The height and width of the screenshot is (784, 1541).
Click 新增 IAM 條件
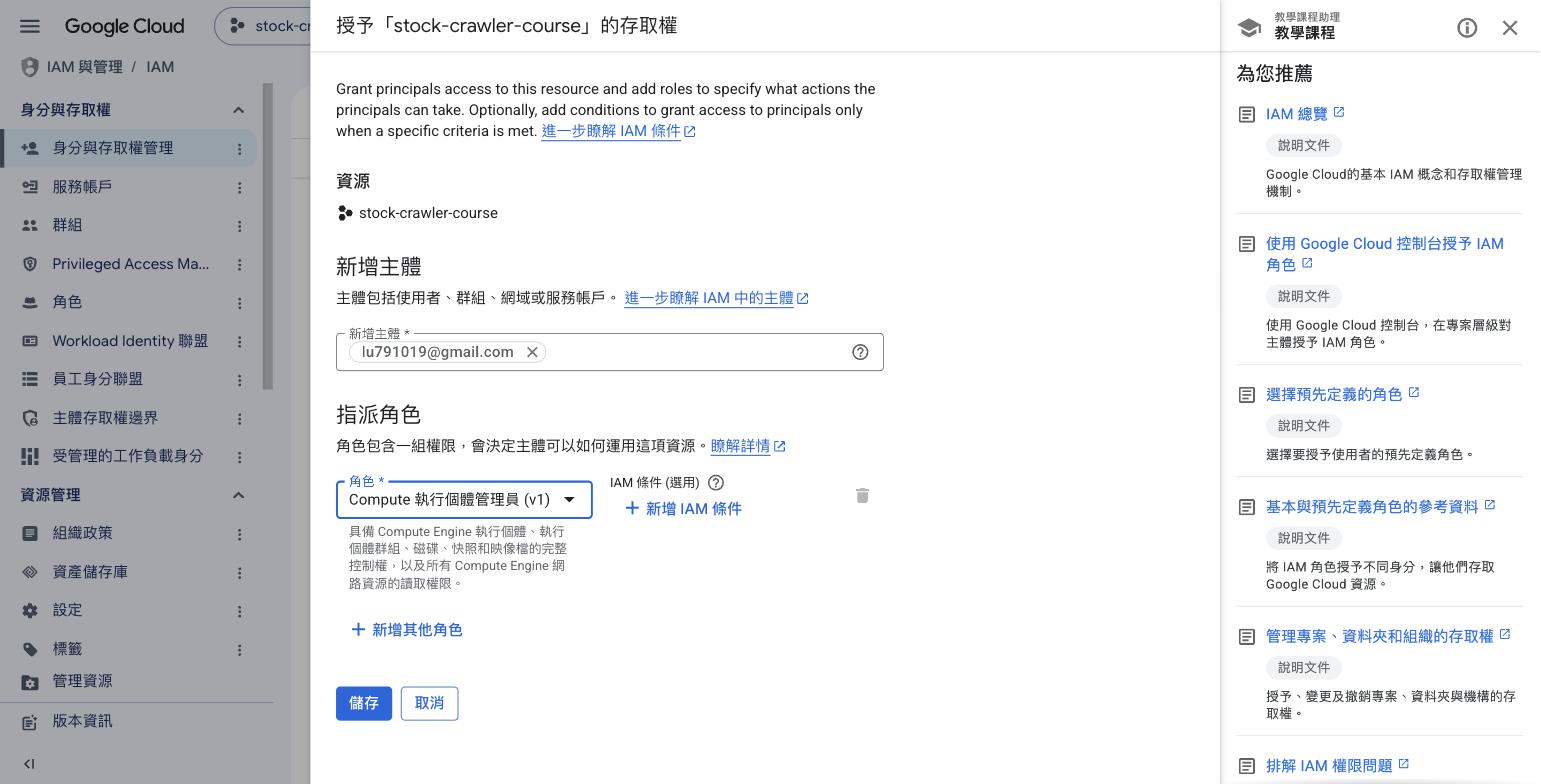tap(683, 508)
